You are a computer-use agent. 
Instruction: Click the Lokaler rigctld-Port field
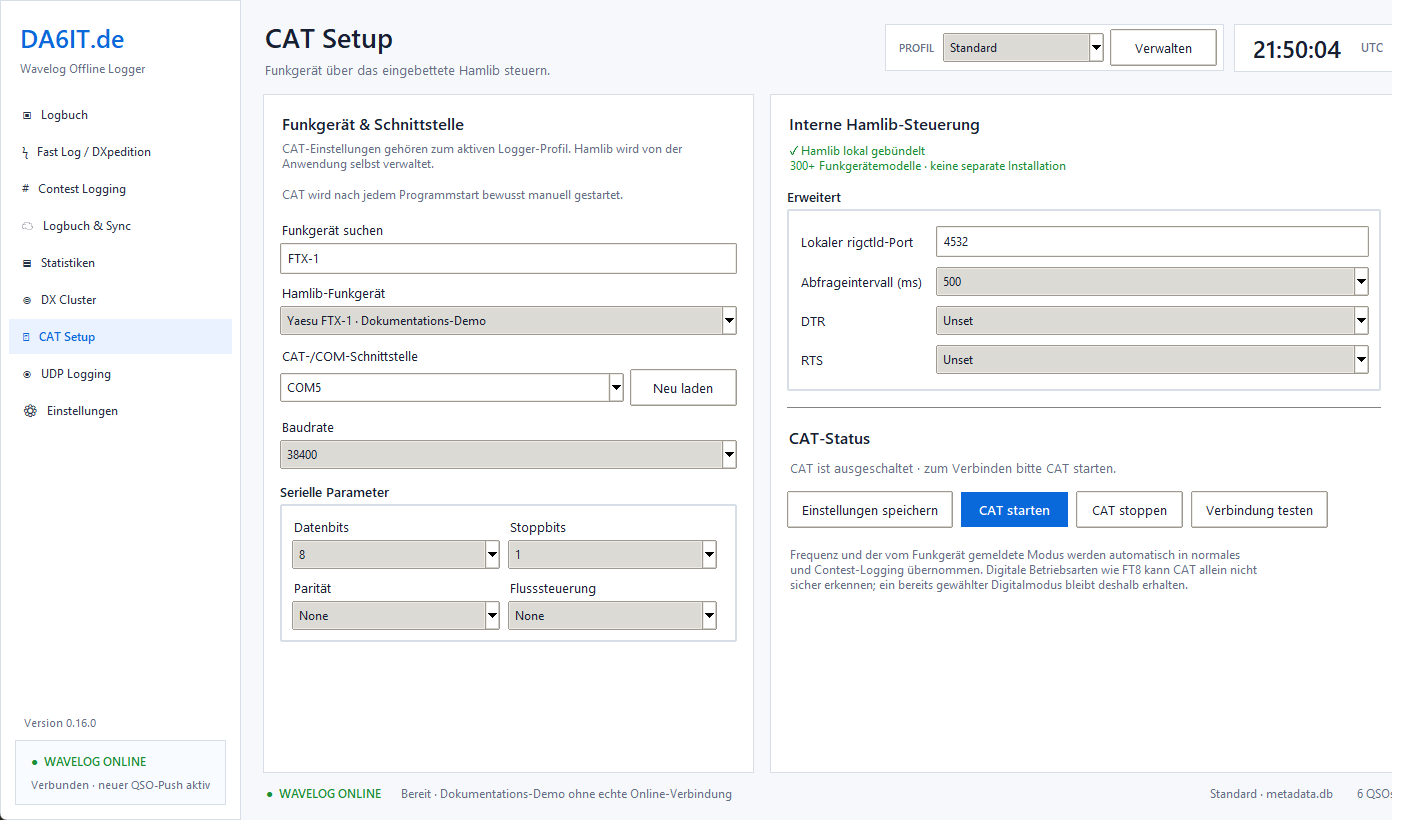coord(1152,242)
